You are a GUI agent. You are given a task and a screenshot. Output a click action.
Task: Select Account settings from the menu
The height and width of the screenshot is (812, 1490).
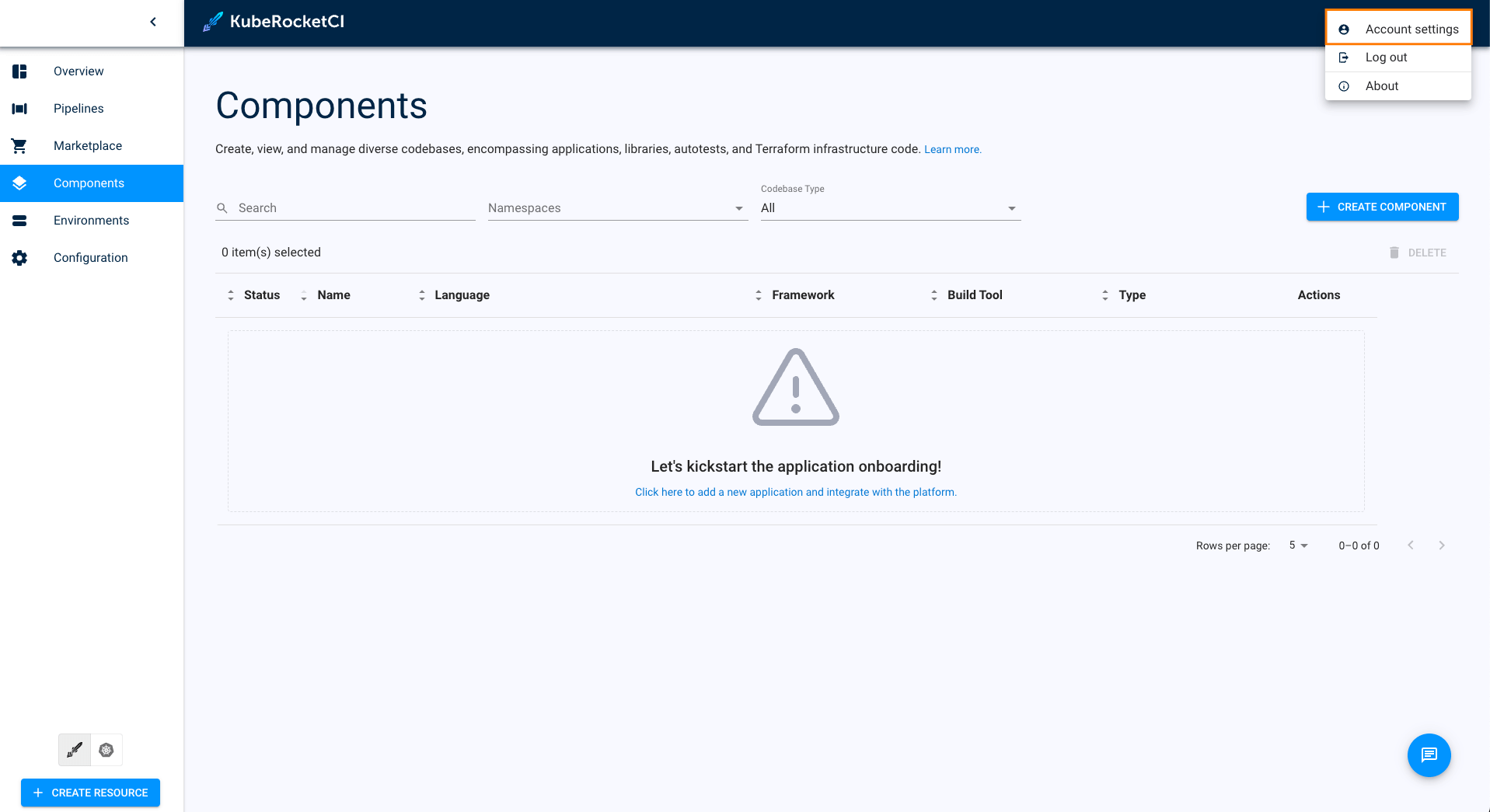[1411, 28]
